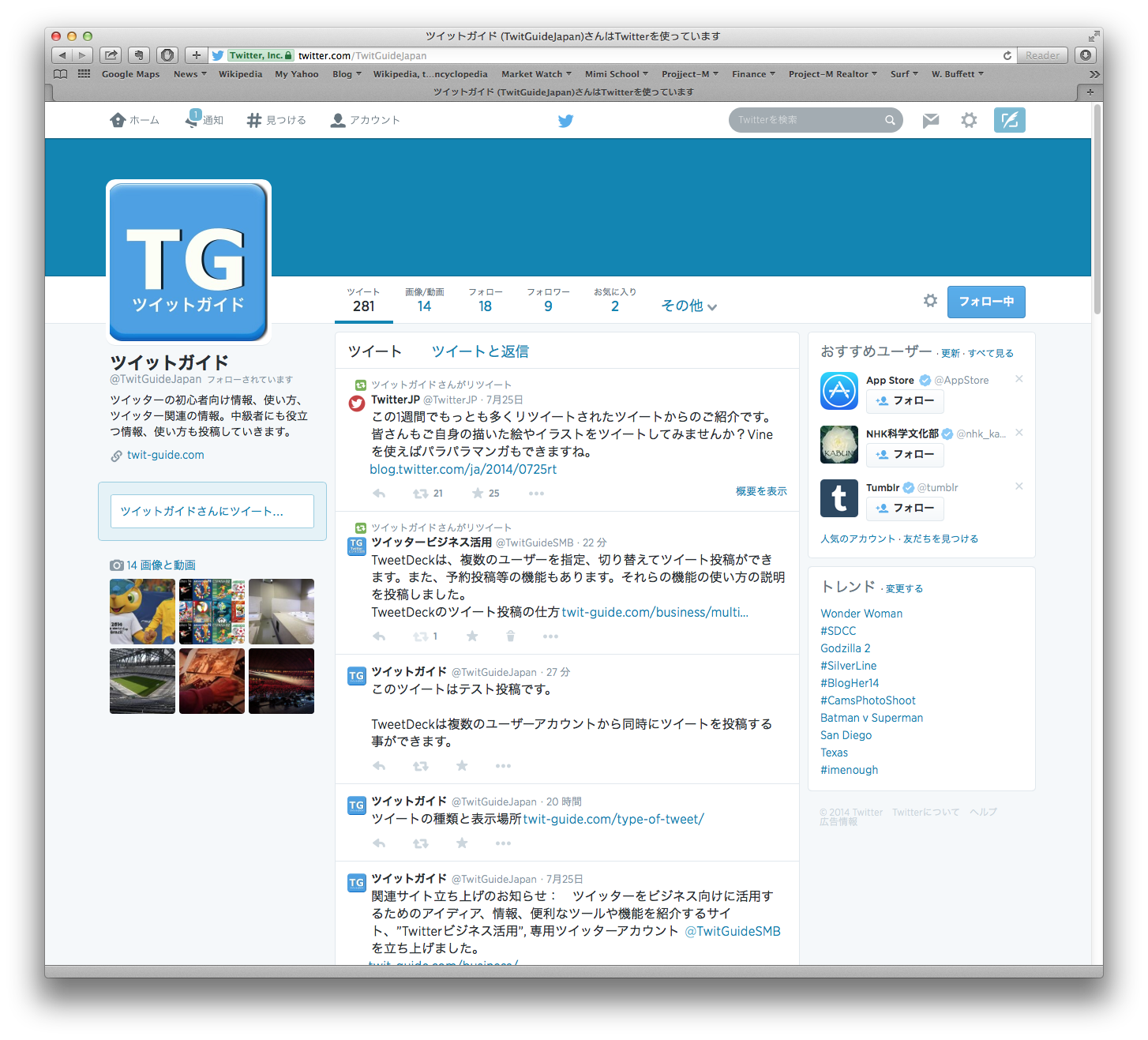Dismiss the Tumblr suggestion
This screenshot has width=1148, height=1040.
click(1019, 486)
